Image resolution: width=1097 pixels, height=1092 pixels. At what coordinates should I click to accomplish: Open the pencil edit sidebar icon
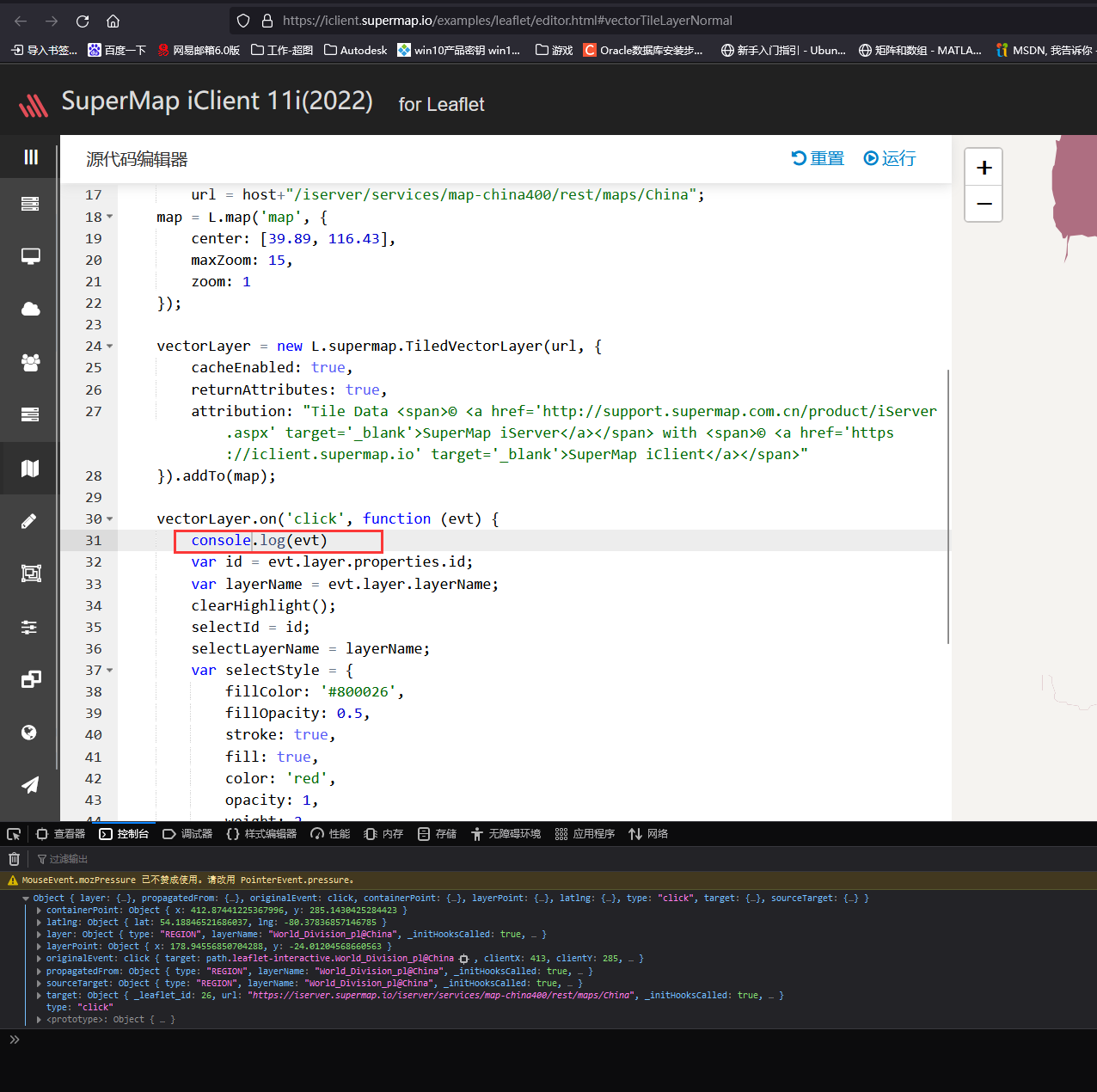[x=29, y=520]
